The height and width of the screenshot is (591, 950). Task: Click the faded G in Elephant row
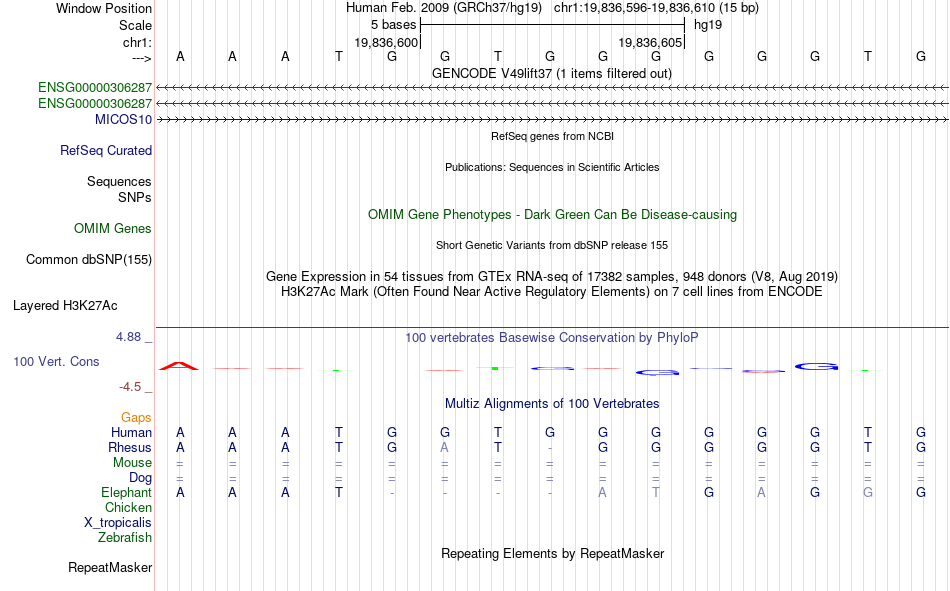[868, 492]
